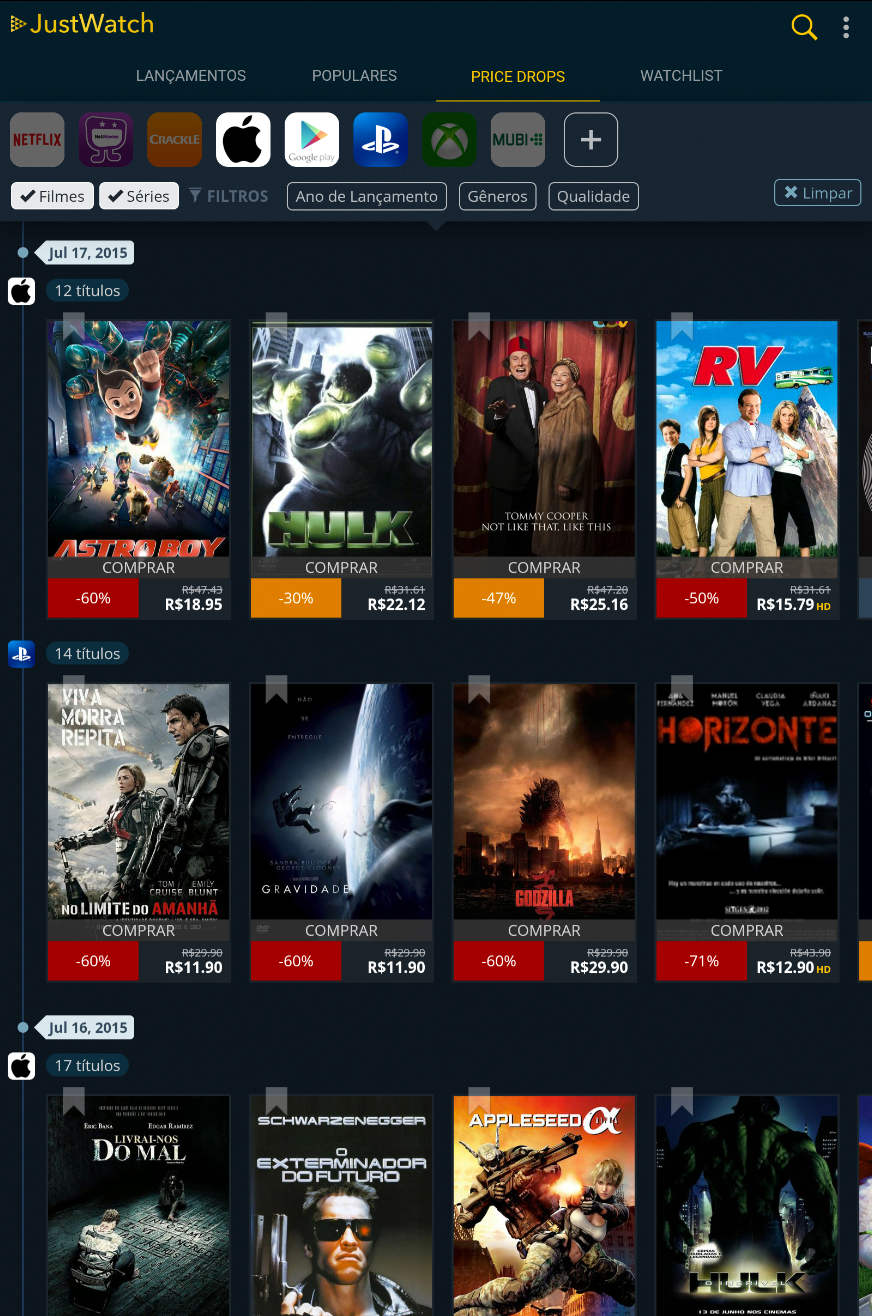Bookmark Astro Boy to watchlist
Viewport: 872px width, 1316px height.
(x=74, y=327)
